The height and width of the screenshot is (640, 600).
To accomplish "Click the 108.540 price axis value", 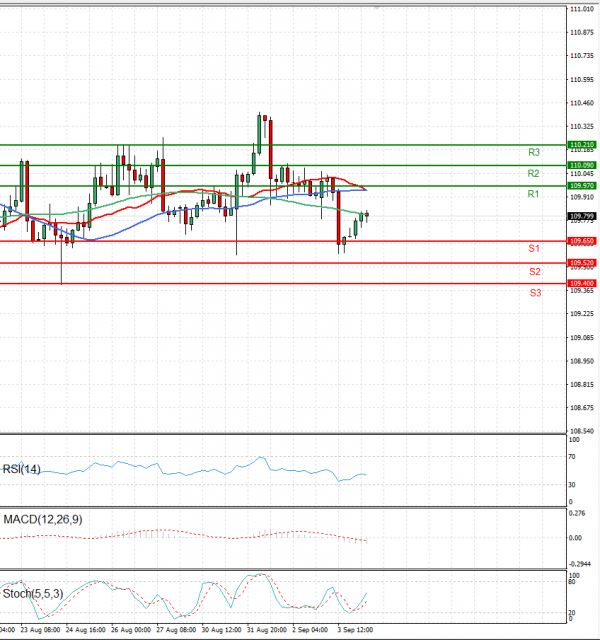I will 582,431.
